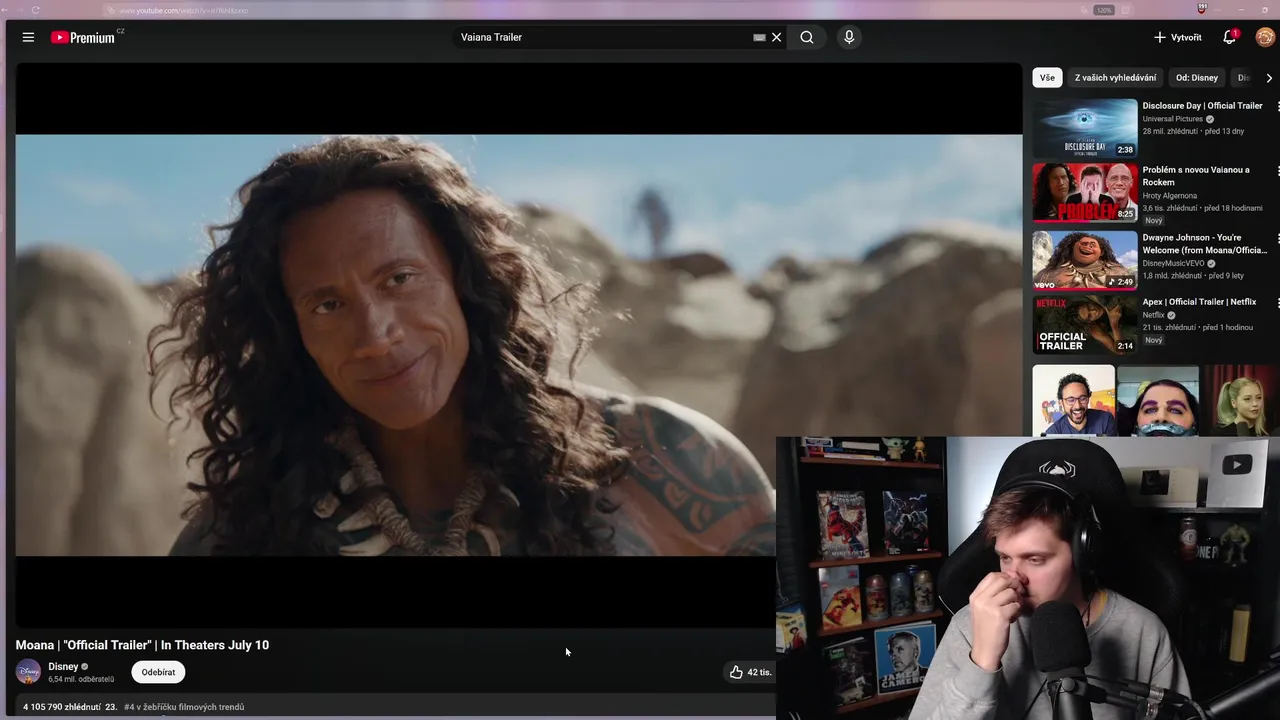
Task: Click the Moana trailer video player
Action: click(519, 345)
